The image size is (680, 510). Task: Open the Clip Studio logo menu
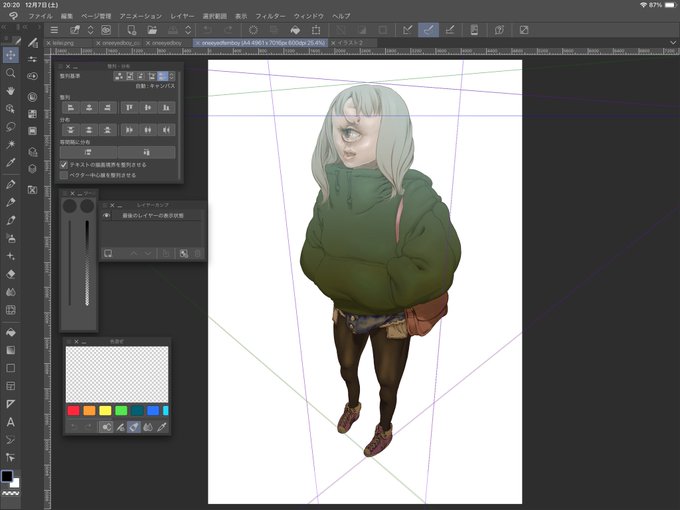pyautogui.click(x=13, y=16)
